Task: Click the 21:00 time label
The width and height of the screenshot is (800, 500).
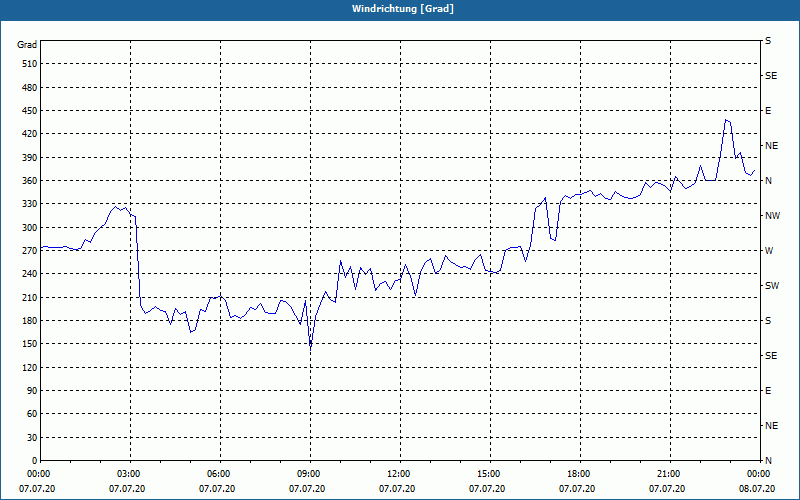Action: click(668, 474)
